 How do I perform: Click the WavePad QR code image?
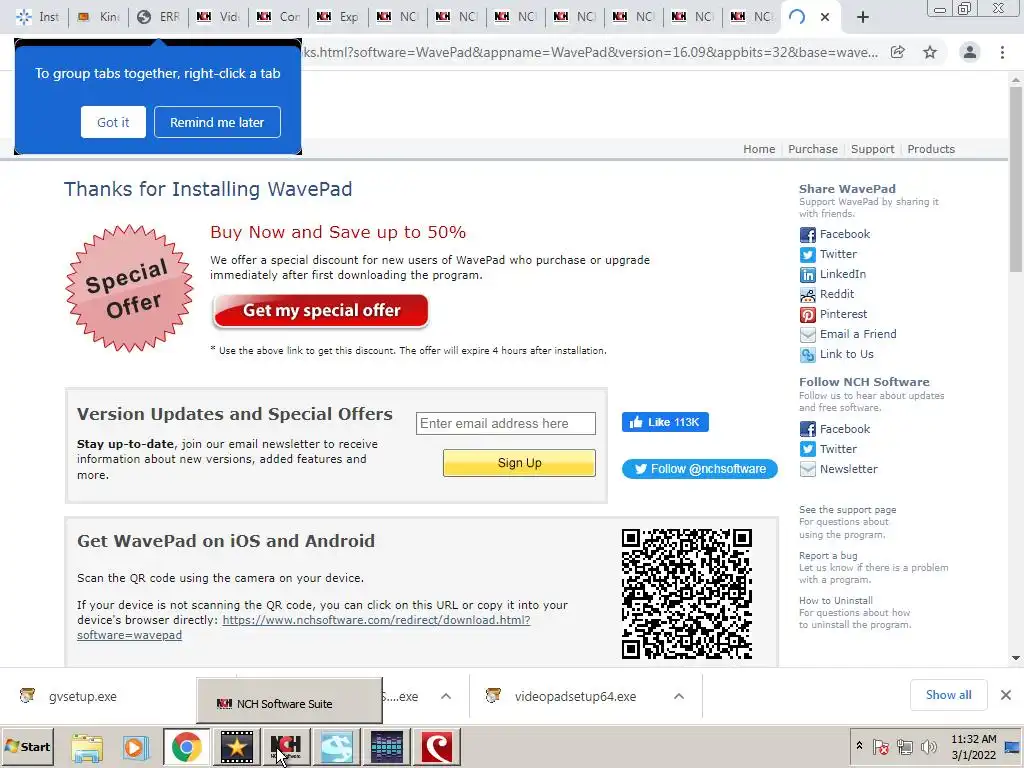tap(686, 594)
